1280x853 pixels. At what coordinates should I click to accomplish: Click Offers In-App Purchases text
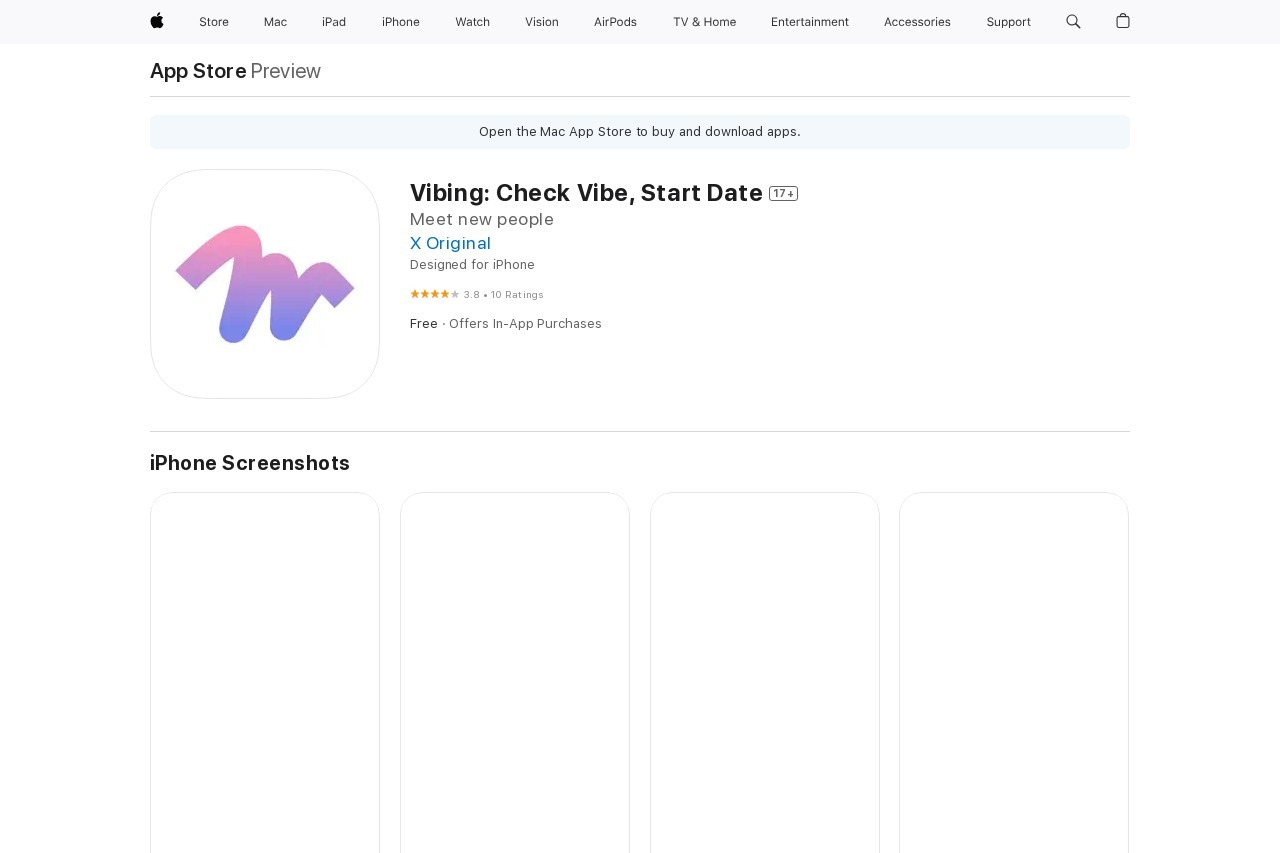click(525, 324)
